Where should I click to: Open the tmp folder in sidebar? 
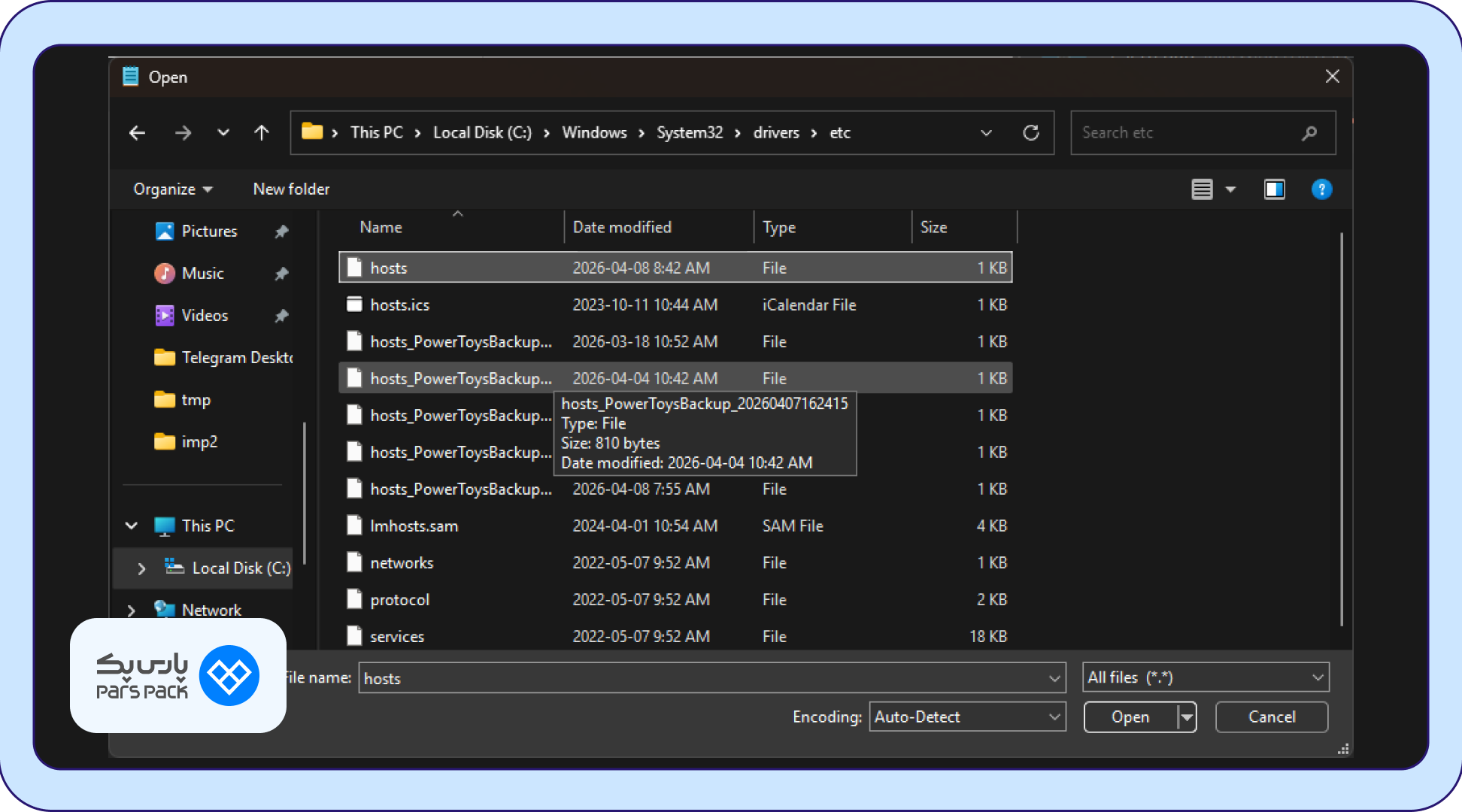pos(183,400)
